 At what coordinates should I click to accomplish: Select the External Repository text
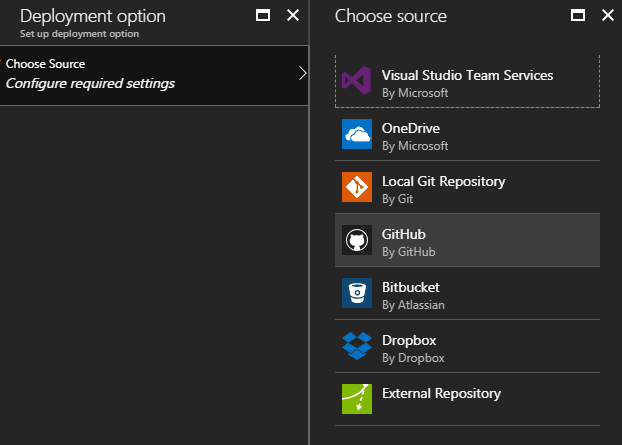[441, 393]
